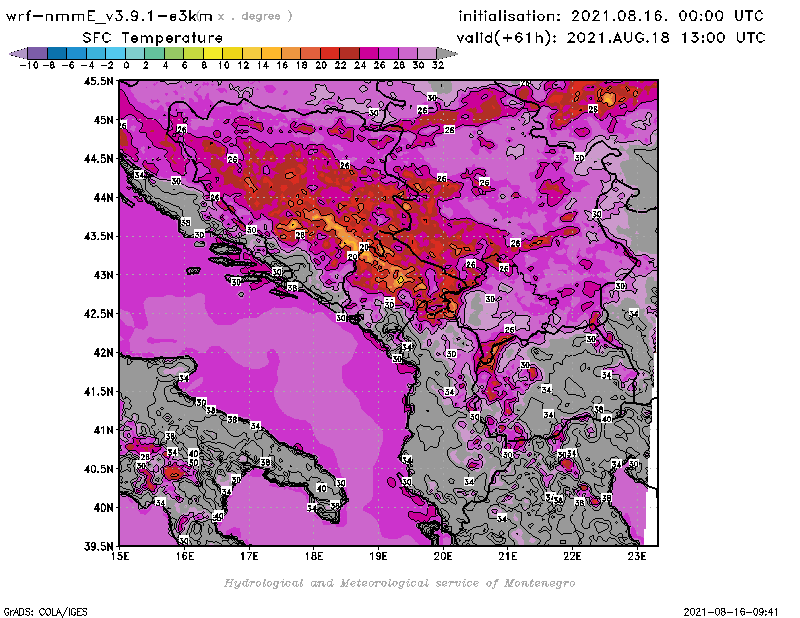Pick the yellow swatch between 8 and 10

coord(213,53)
